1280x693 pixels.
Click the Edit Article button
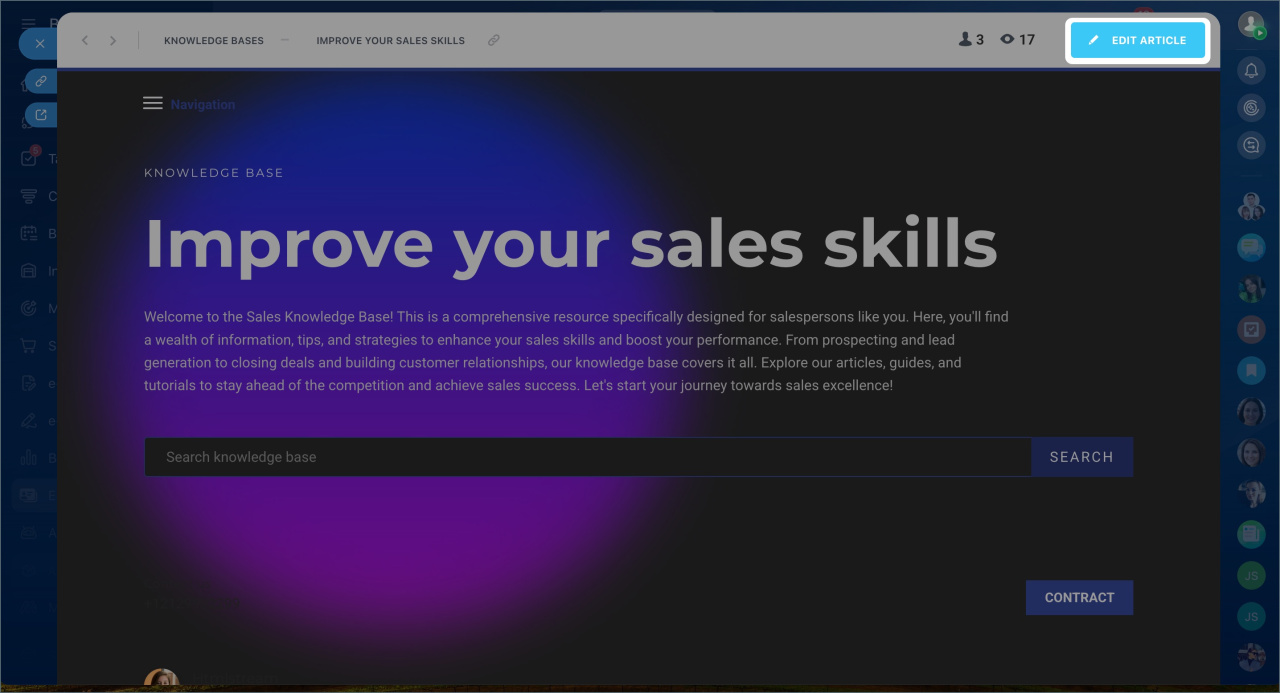point(1138,40)
